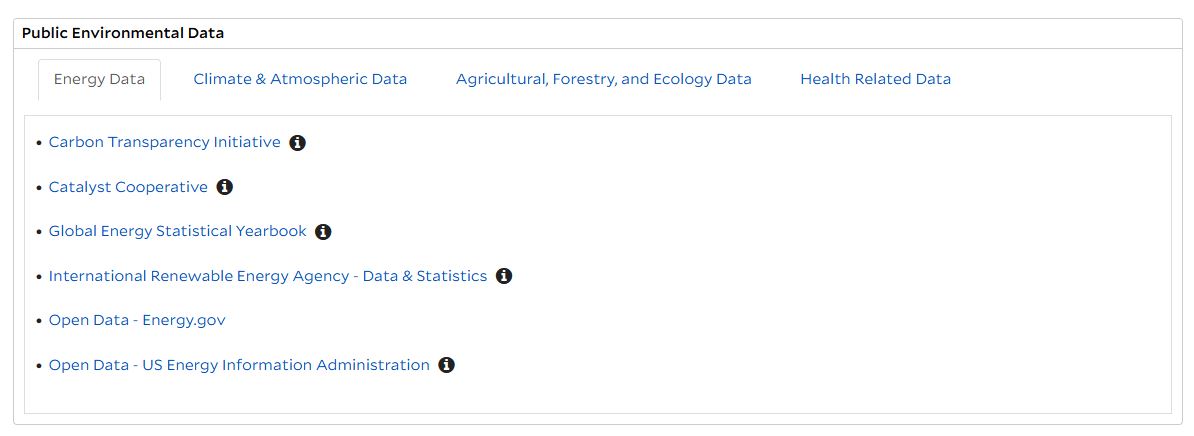Click the bullet before Global Energy Statistical Yearbook
This screenshot has width=1194, height=436.
pos(39,232)
